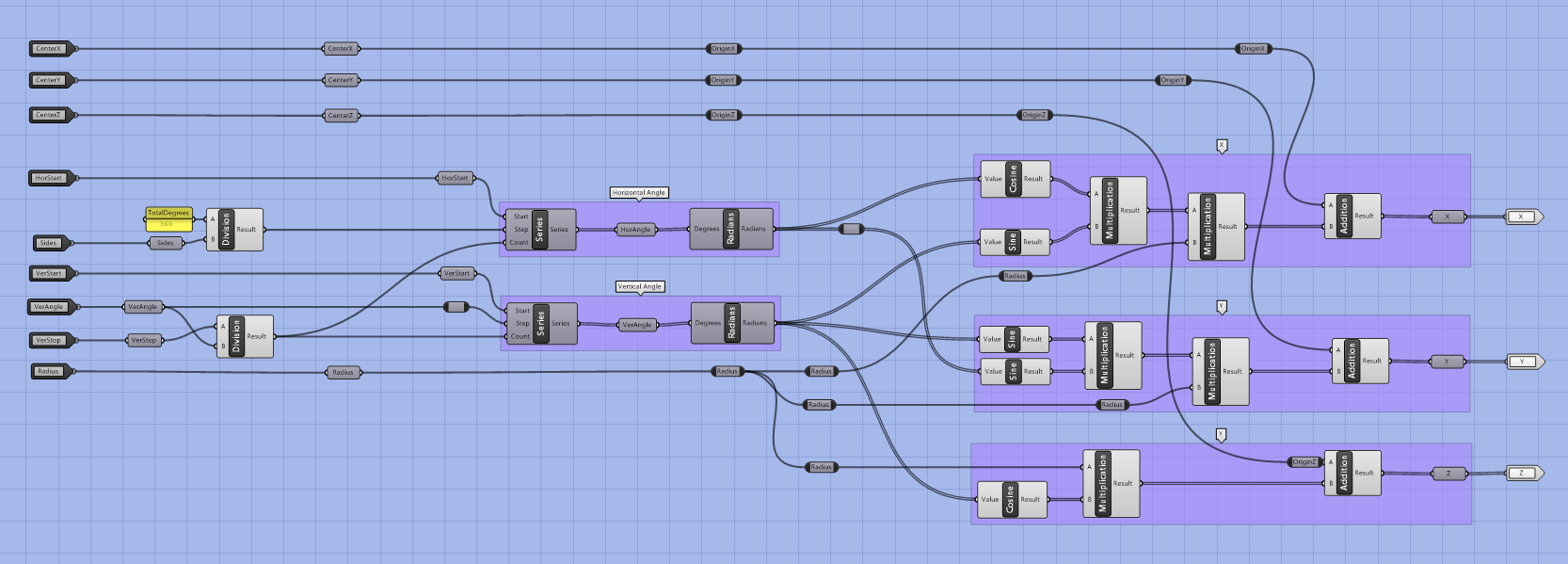Viewport: 1568px width, 564px height.
Task: Select the CenterX relay between the input and OriginX
Action: pos(341,49)
